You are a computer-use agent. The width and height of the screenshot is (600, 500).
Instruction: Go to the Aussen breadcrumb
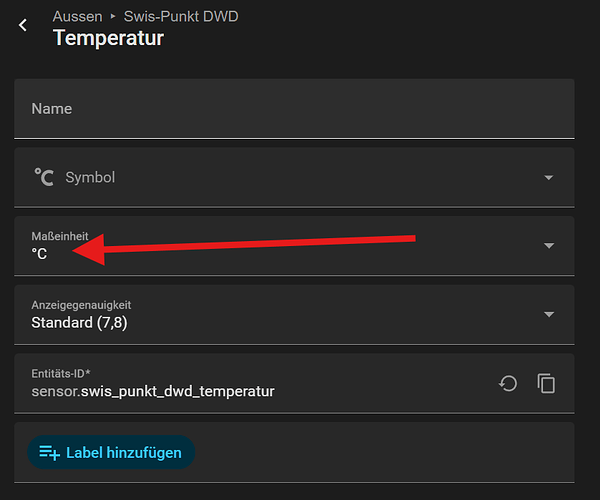click(x=78, y=17)
